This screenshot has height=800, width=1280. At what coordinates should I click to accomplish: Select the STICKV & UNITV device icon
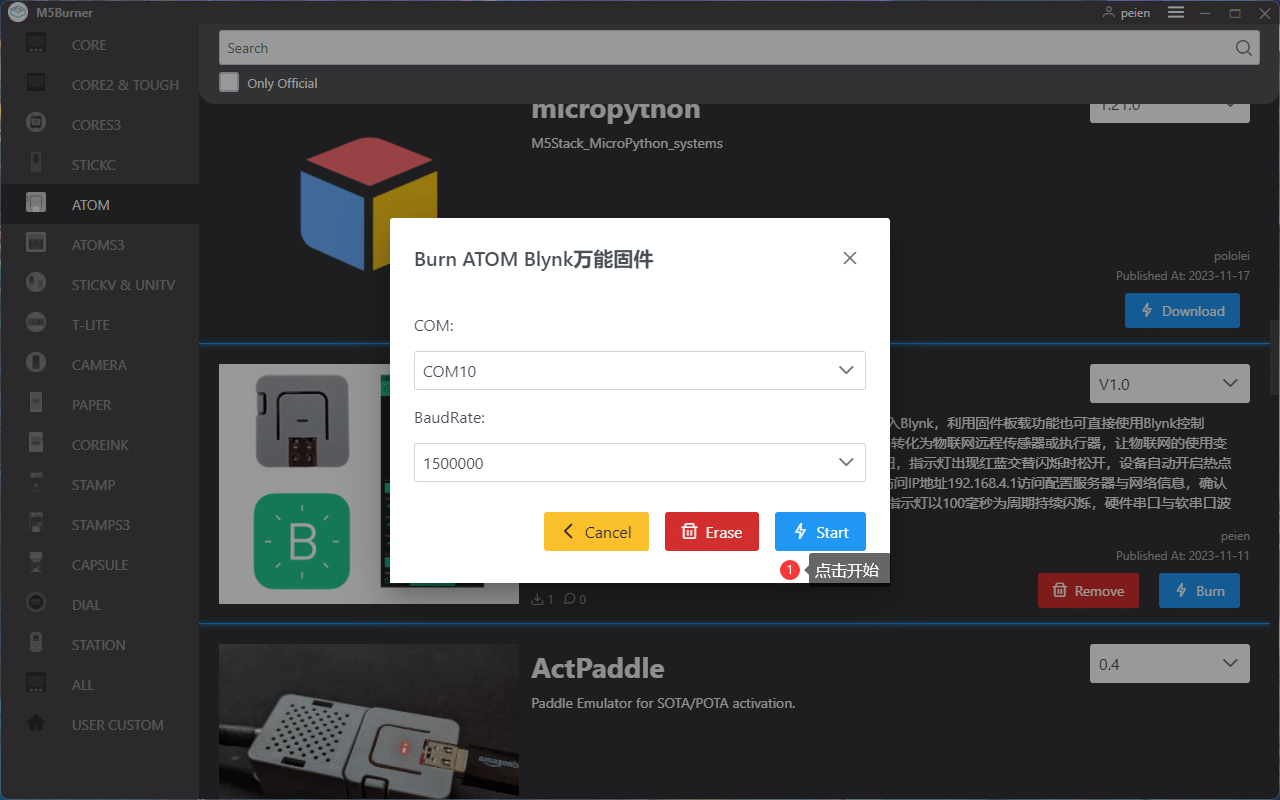[36, 284]
